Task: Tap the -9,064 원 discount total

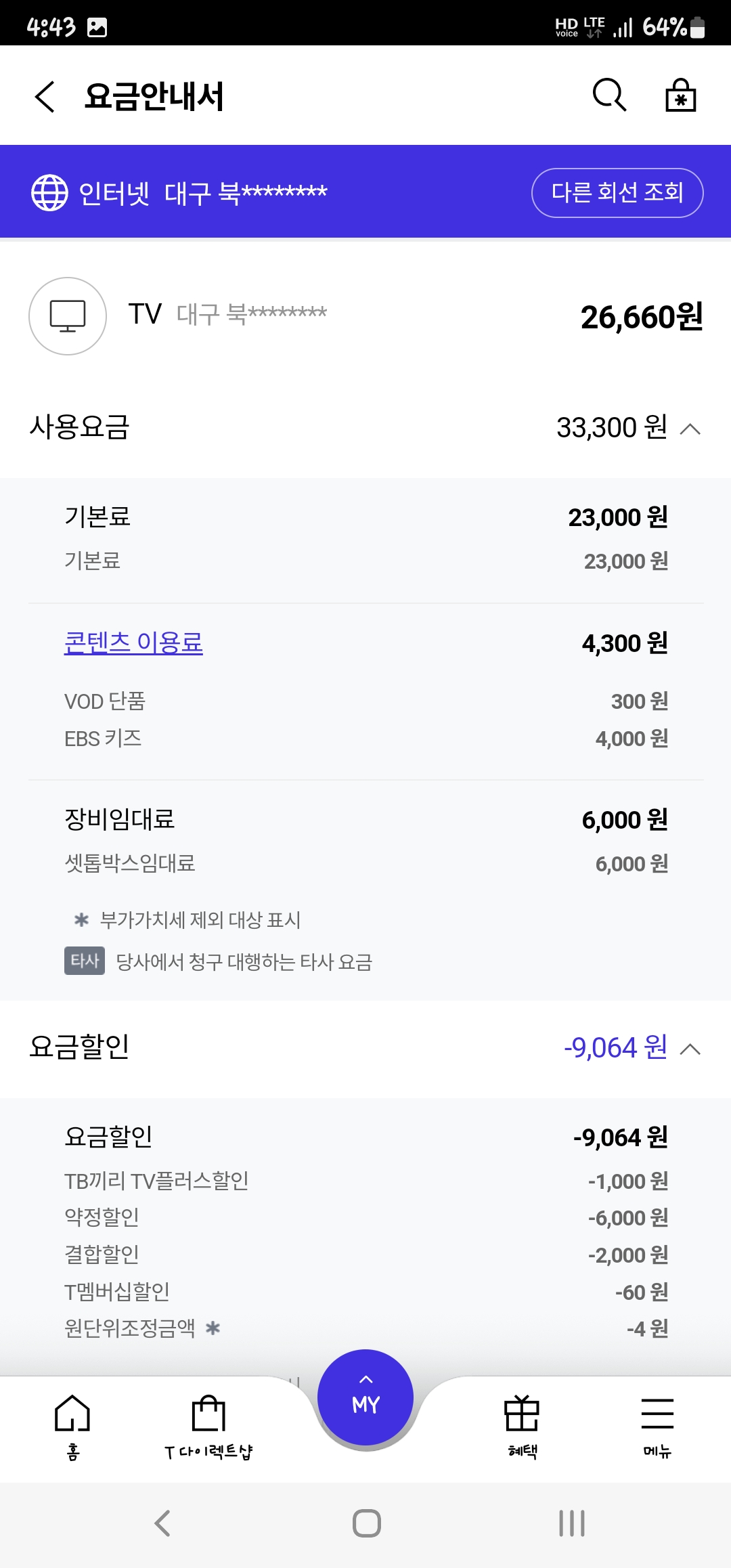Action: point(615,1048)
